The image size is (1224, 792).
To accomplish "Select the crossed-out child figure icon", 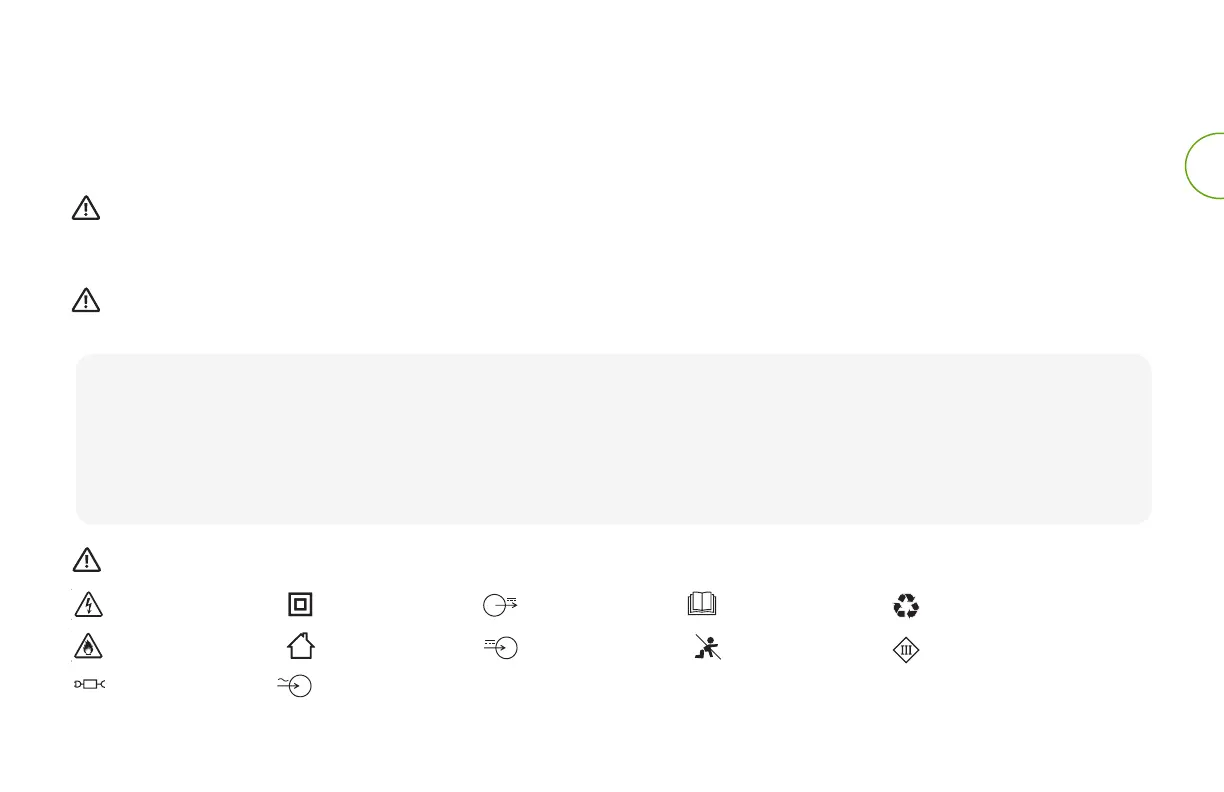I will click(x=706, y=648).
